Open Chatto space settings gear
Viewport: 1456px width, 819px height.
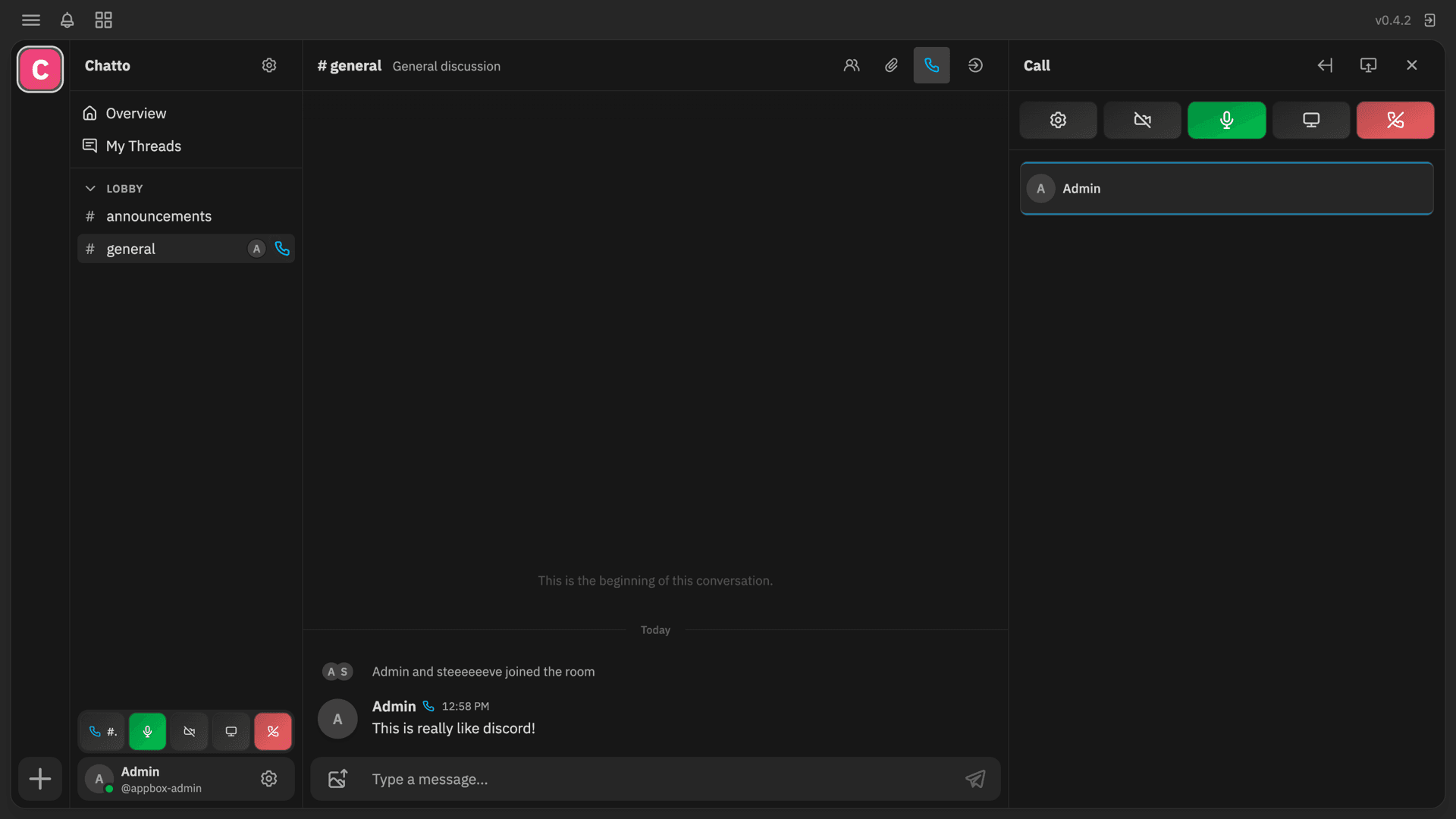click(x=269, y=65)
